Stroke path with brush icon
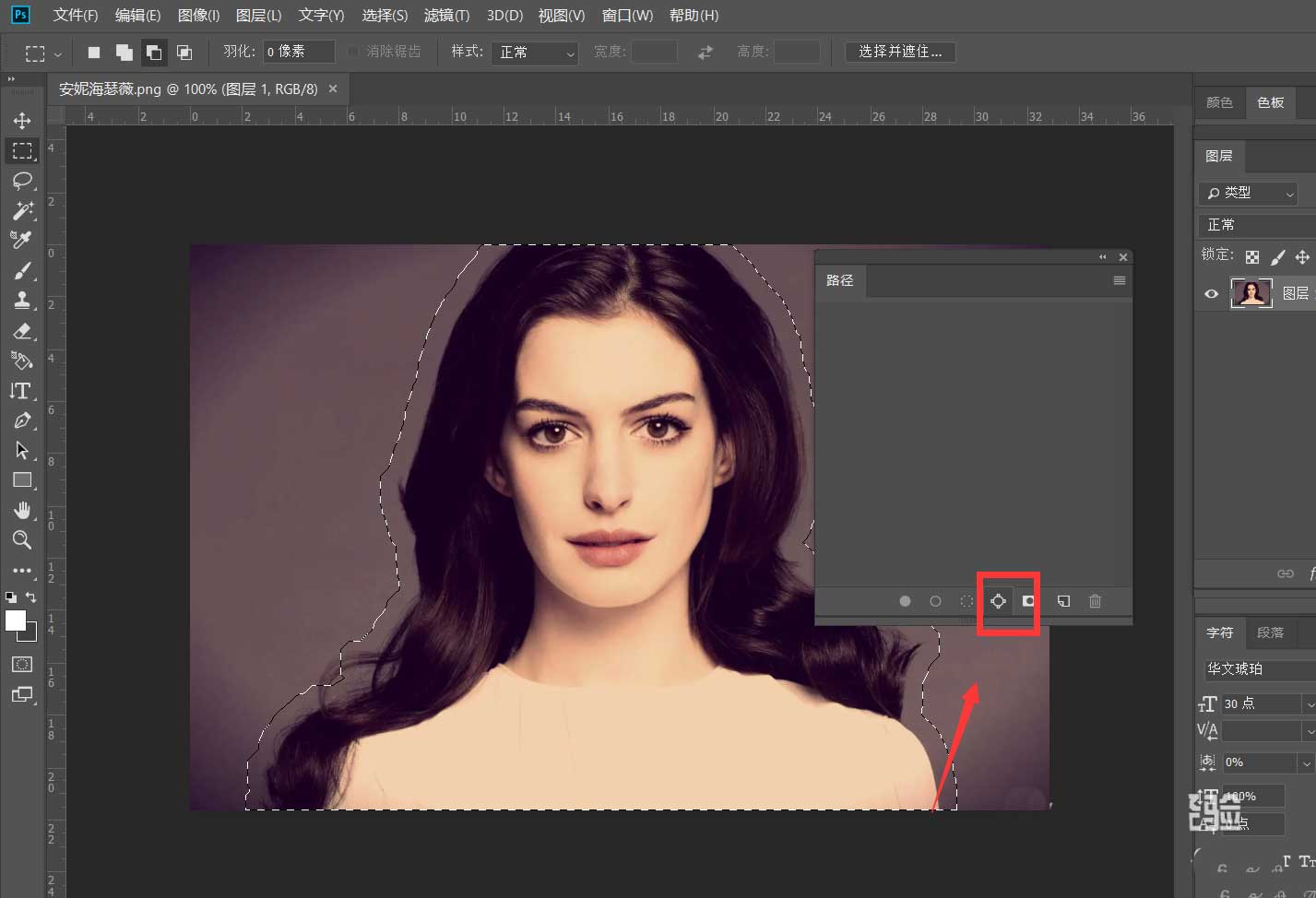1316x898 pixels. click(935, 601)
